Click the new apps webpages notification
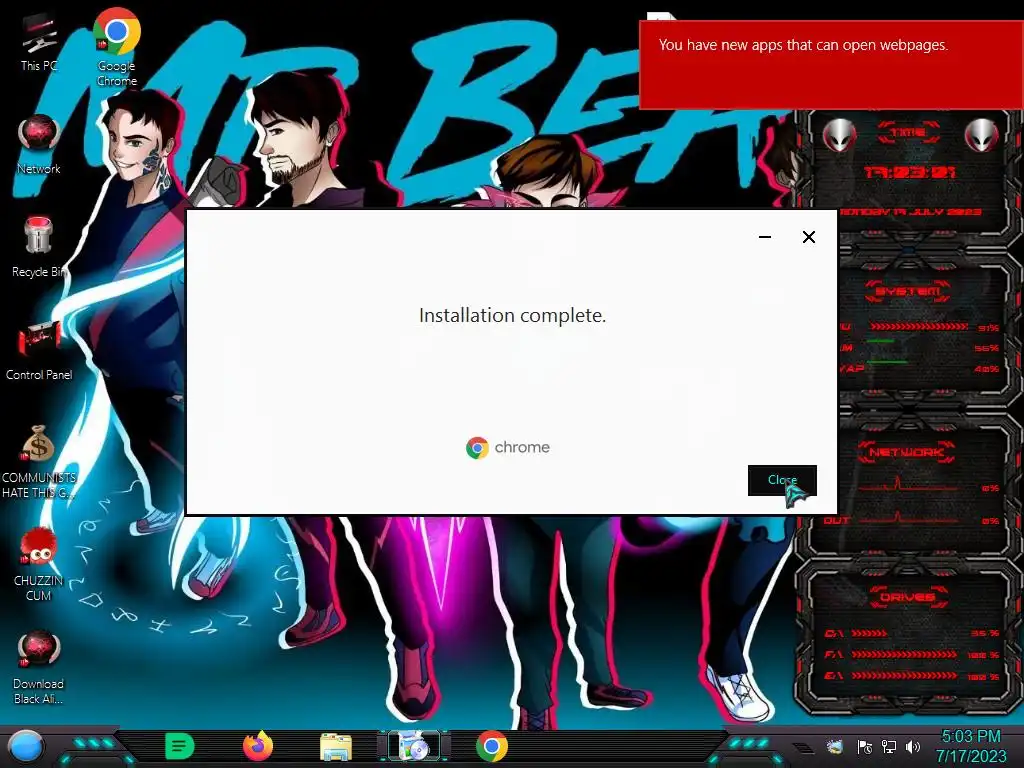Image resolution: width=1024 pixels, height=768 pixels. 831,65
